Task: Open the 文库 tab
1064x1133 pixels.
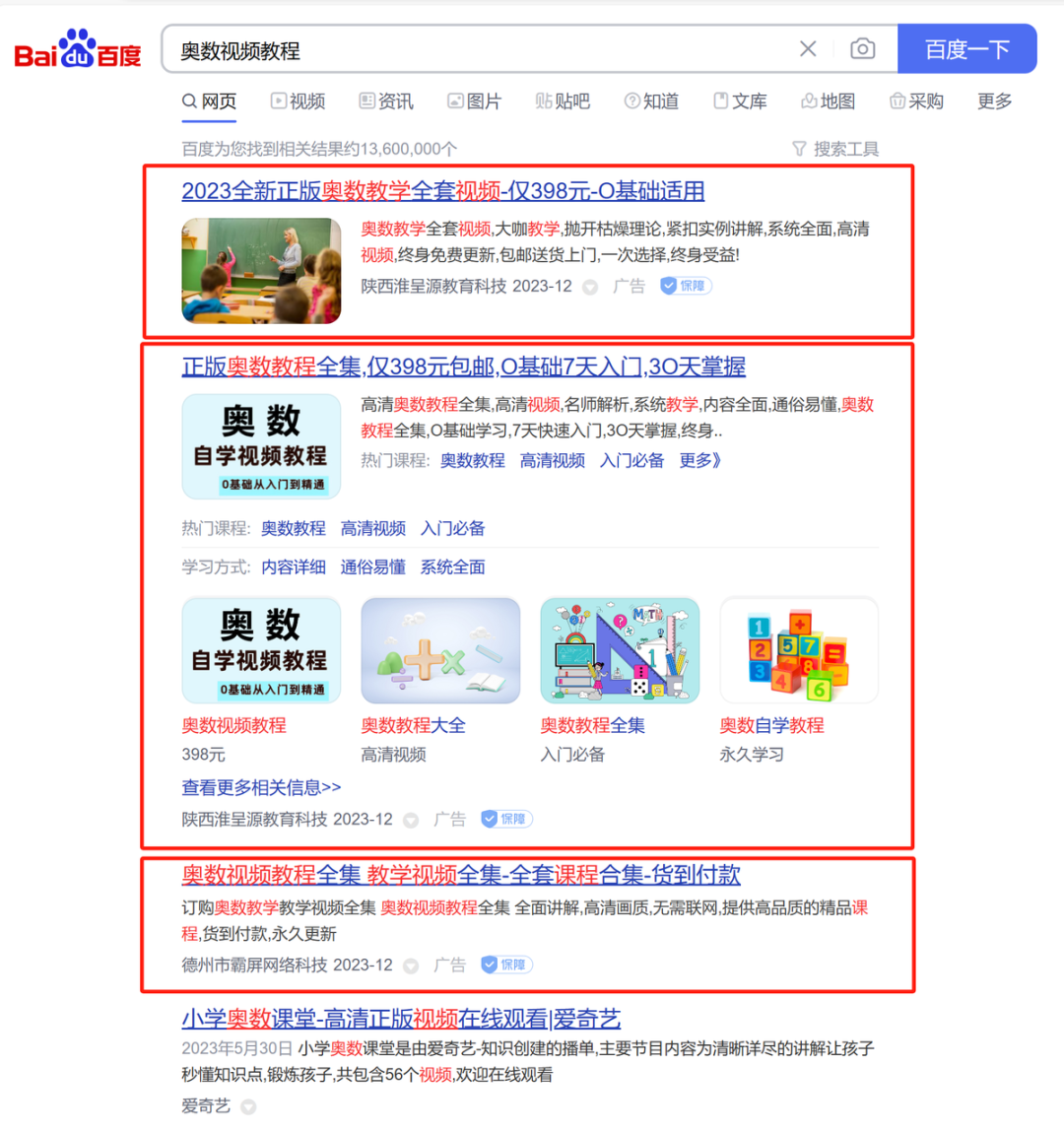Action: (x=741, y=101)
